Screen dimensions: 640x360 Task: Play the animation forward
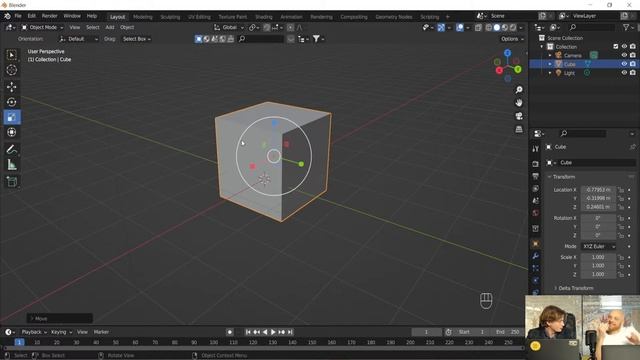tap(273, 332)
